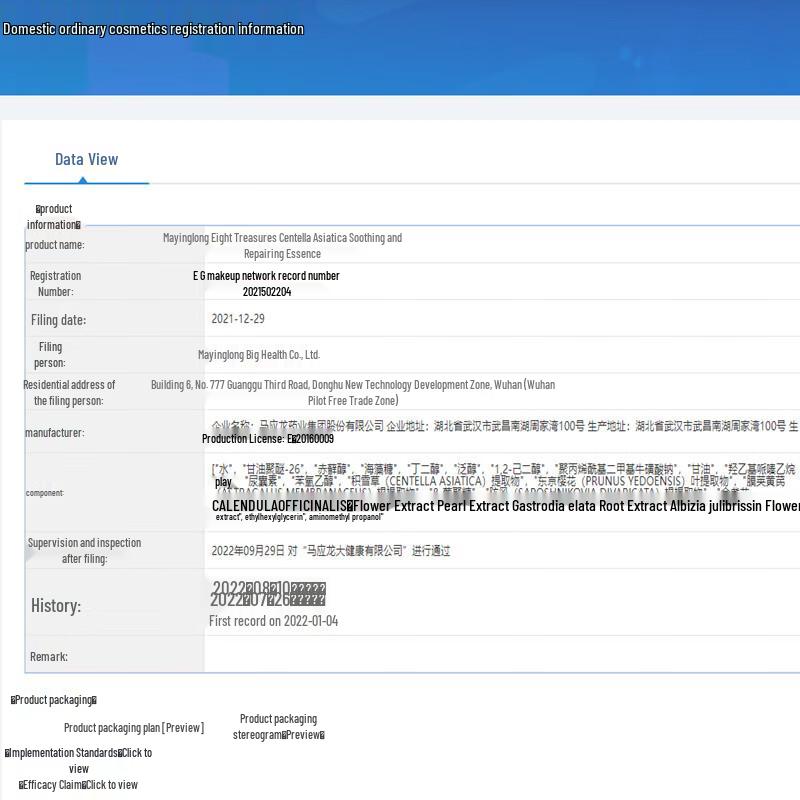Preview the Product packaging plan

133,728
